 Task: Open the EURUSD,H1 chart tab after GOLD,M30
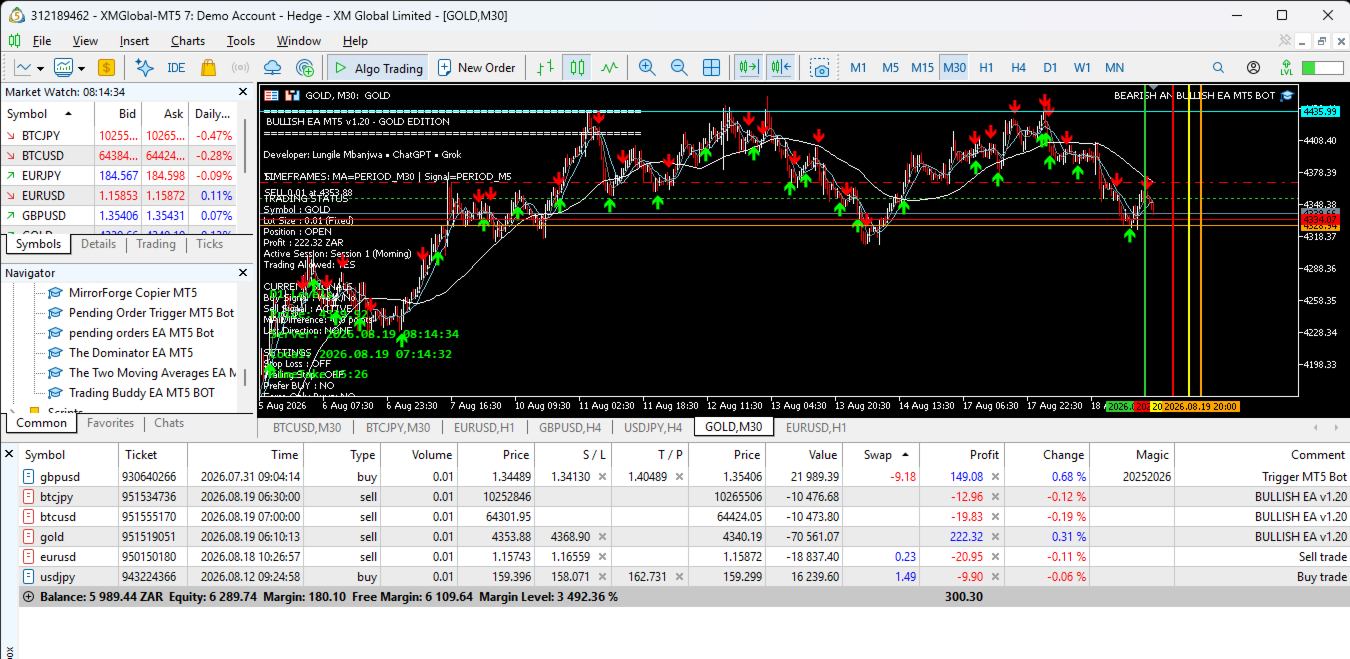(816, 427)
